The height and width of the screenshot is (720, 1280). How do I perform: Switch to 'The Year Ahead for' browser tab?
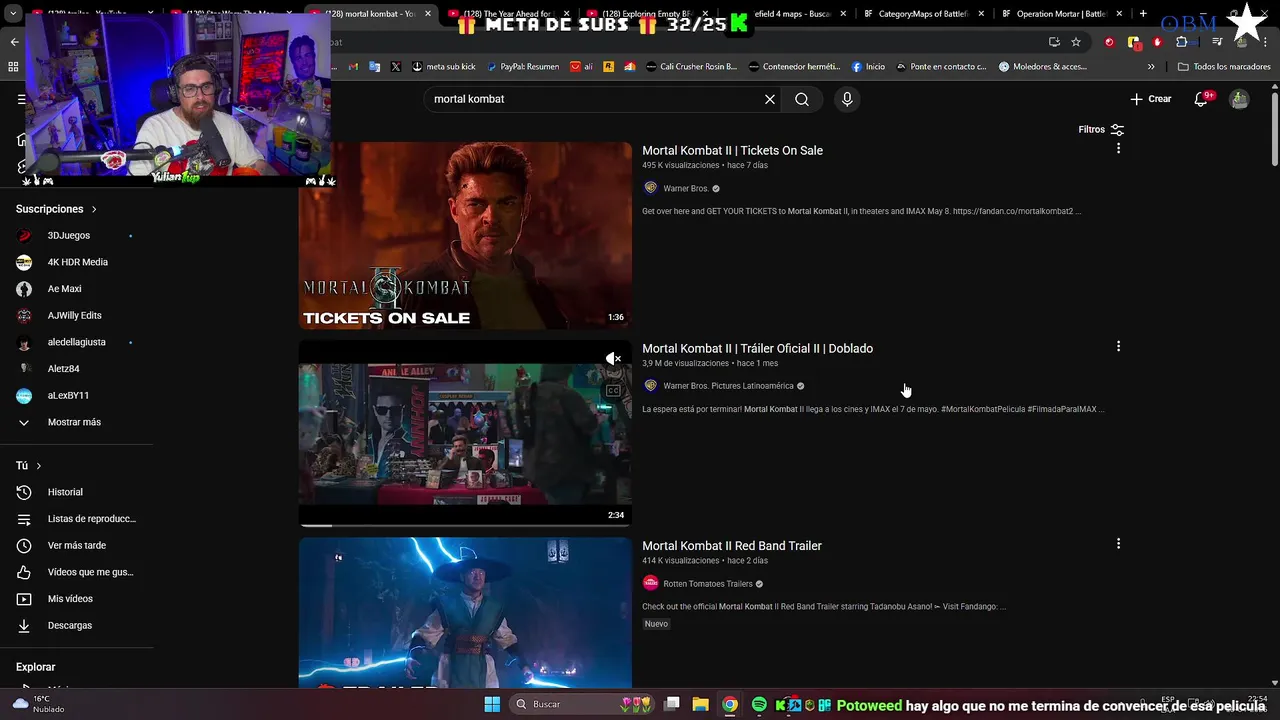point(508,14)
